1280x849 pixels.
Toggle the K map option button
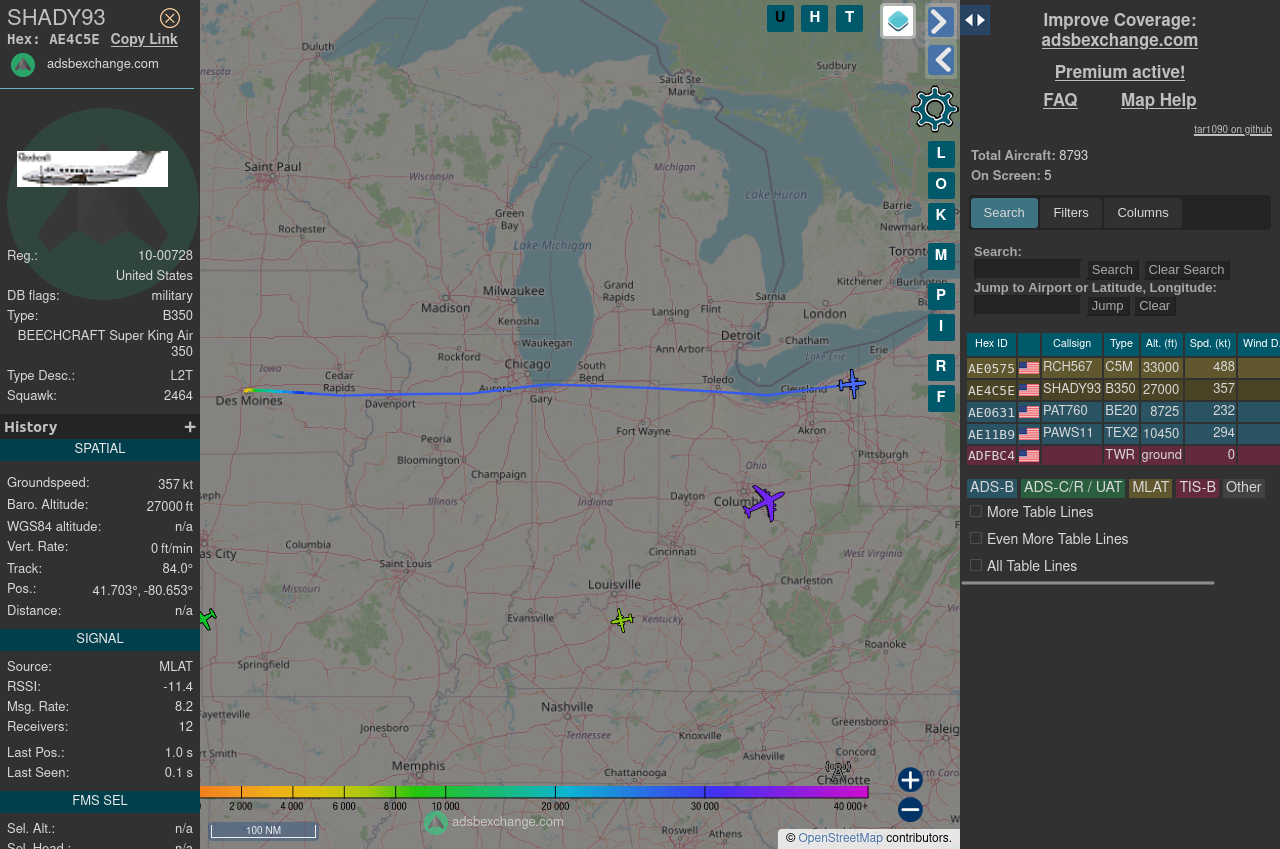(x=941, y=215)
